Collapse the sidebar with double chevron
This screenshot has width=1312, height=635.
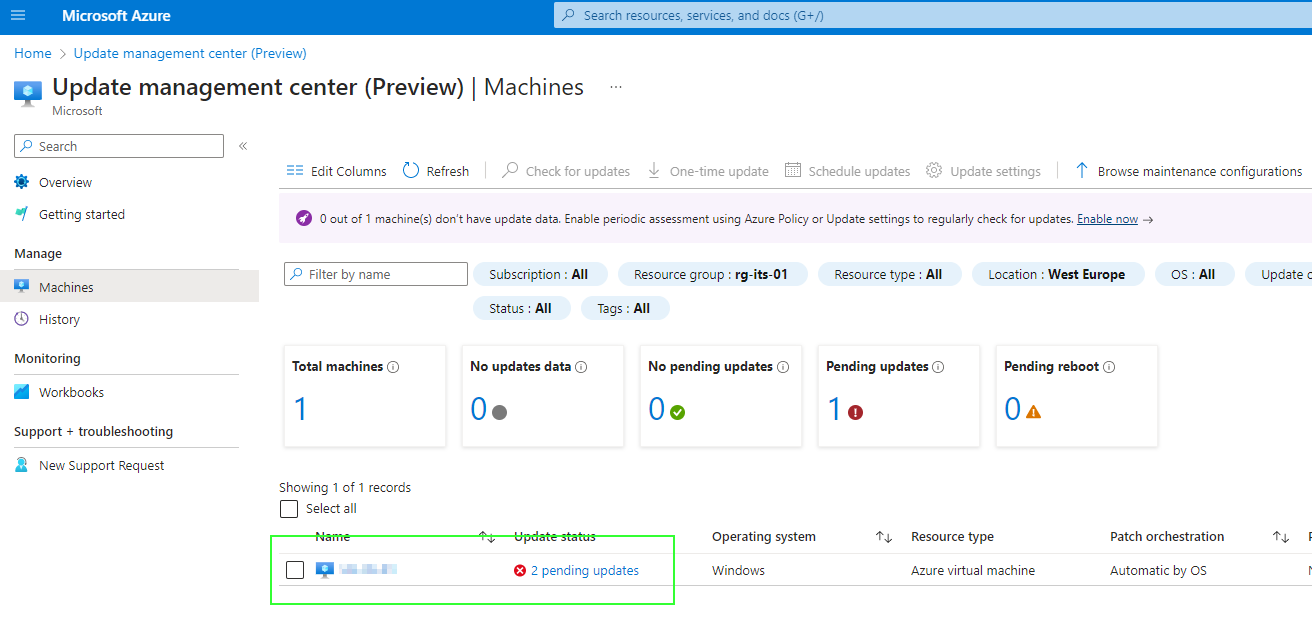point(243,146)
